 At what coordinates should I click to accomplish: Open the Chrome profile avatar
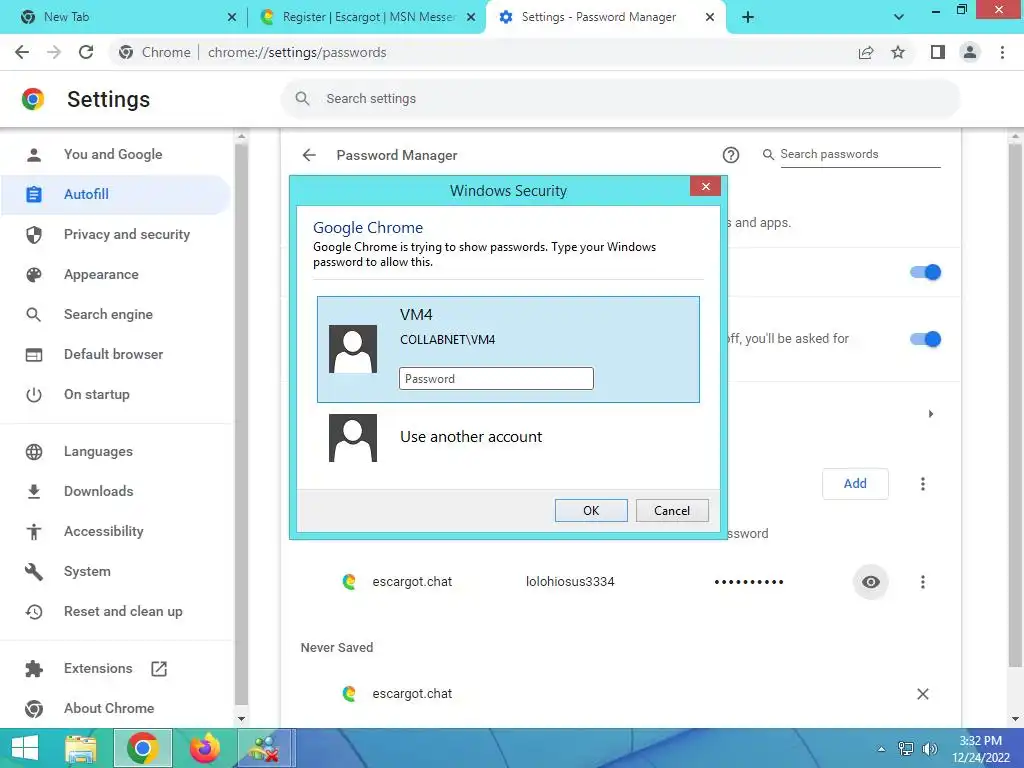click(x=970, y=52)
